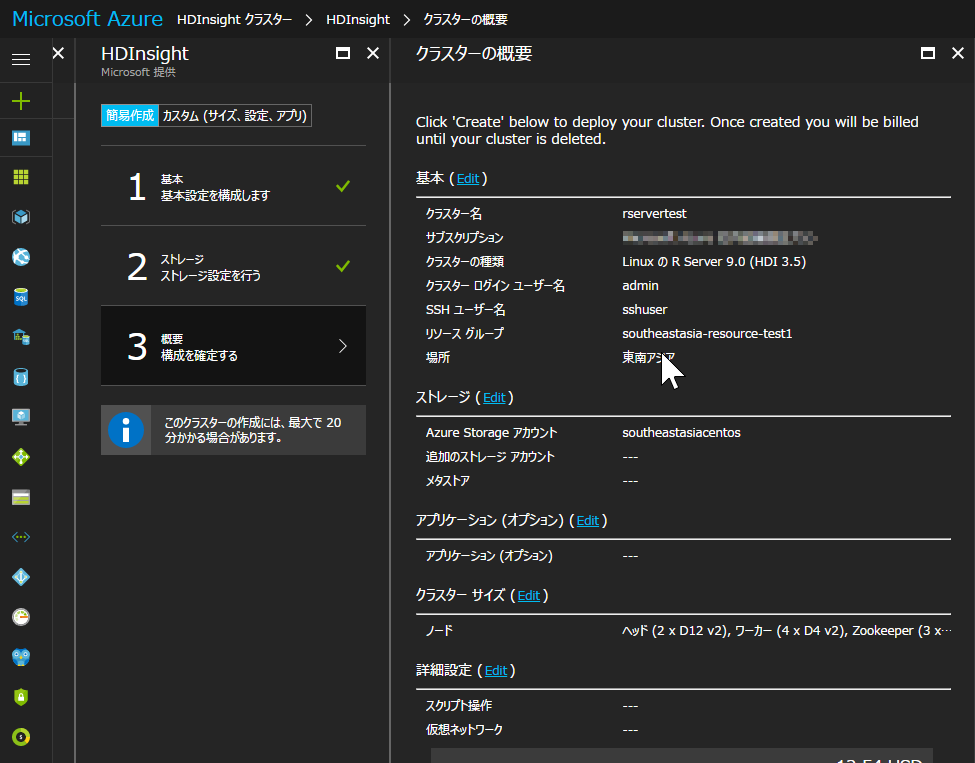Click the 20 minute creation notice
975x763 pixels.
233,430
